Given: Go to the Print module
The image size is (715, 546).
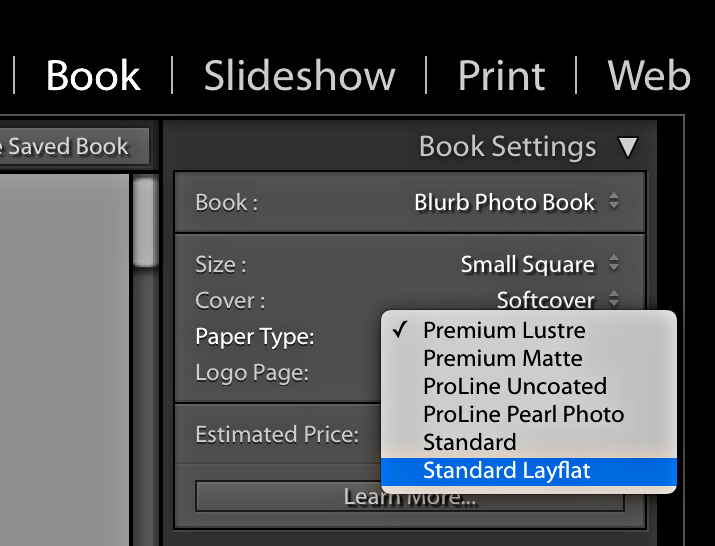Looking at the screenshot, I should (501, 76).
